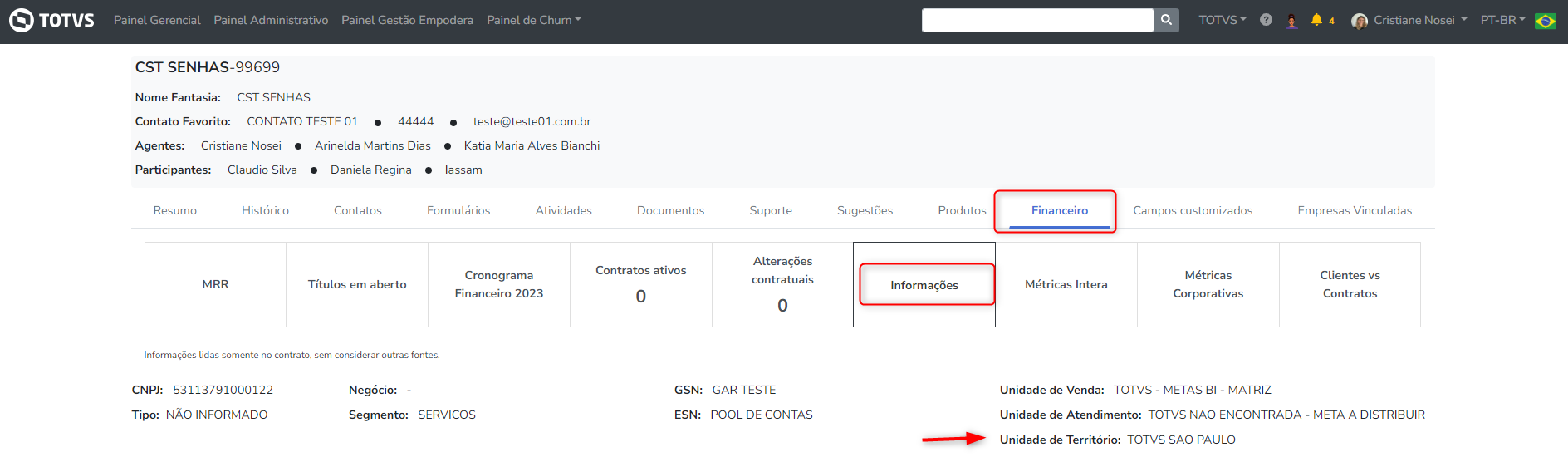Open the Histórico tab
Image resolution: width=1568 pixels, height=467 pixels.
pos(265,210)
